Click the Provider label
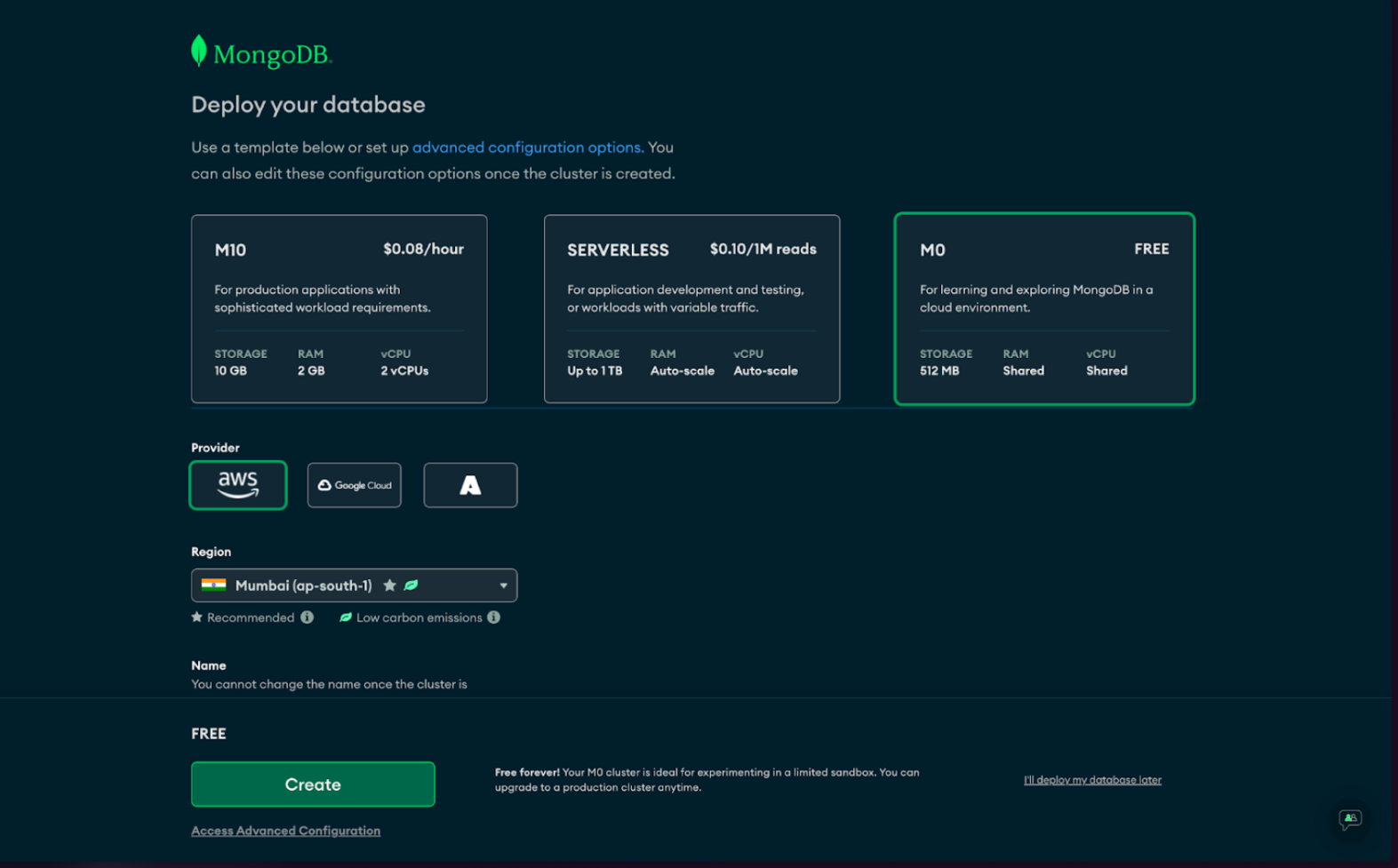The width and height of the screenshot is (1398, 868). (215, 448)
